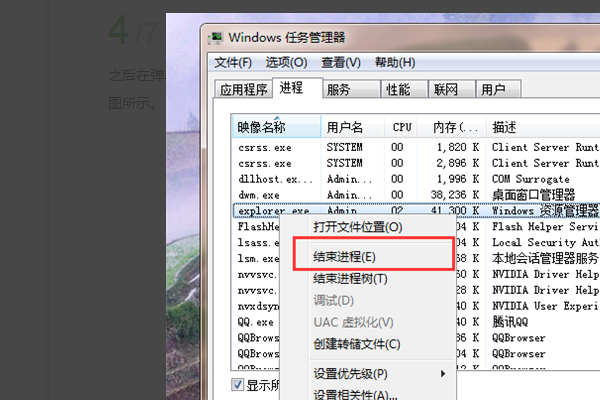Switch to the 服务 tab
Viewport: 600px width, 400px height.
[351, 89]
